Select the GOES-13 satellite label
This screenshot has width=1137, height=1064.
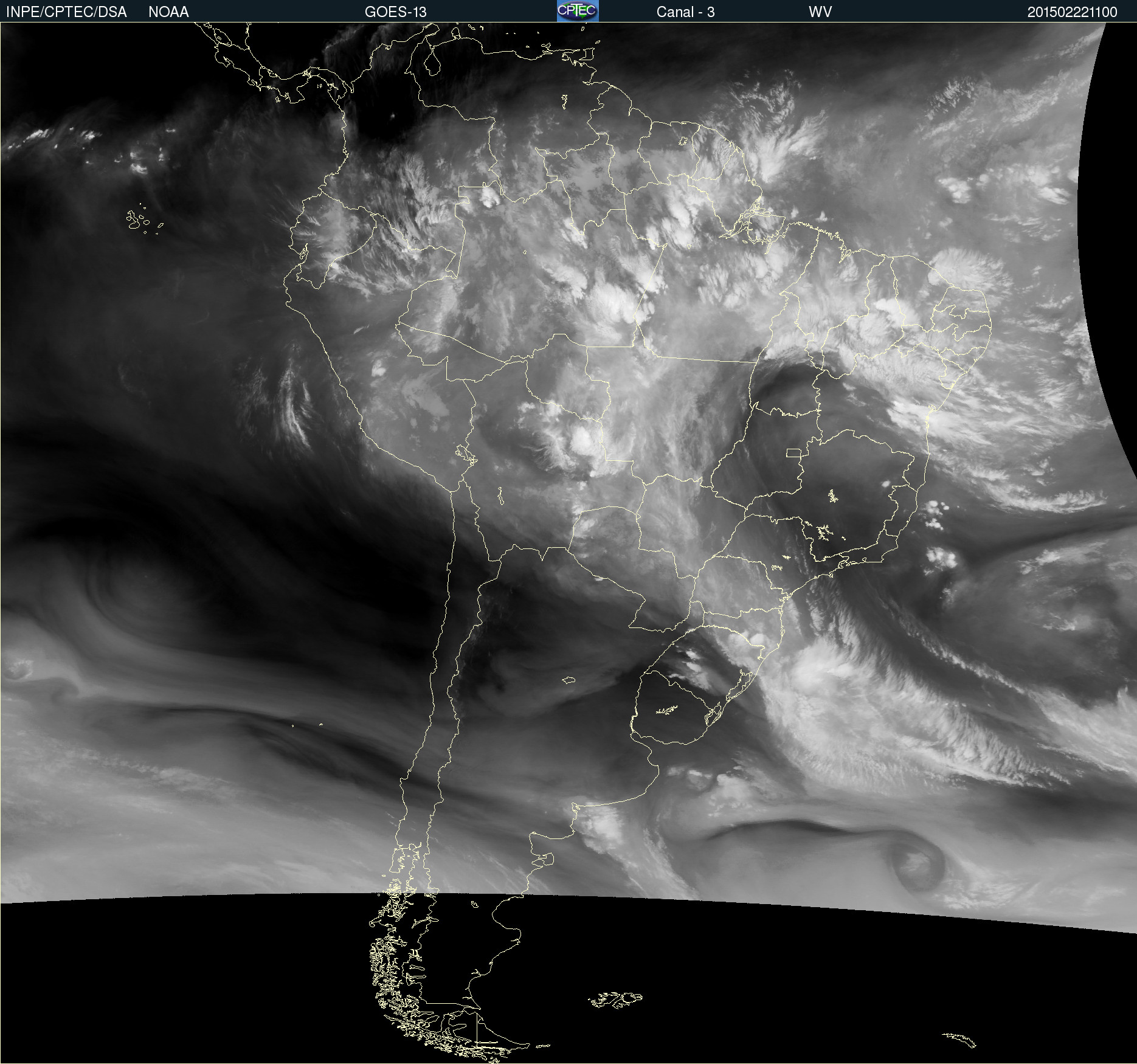coord(395,12)
